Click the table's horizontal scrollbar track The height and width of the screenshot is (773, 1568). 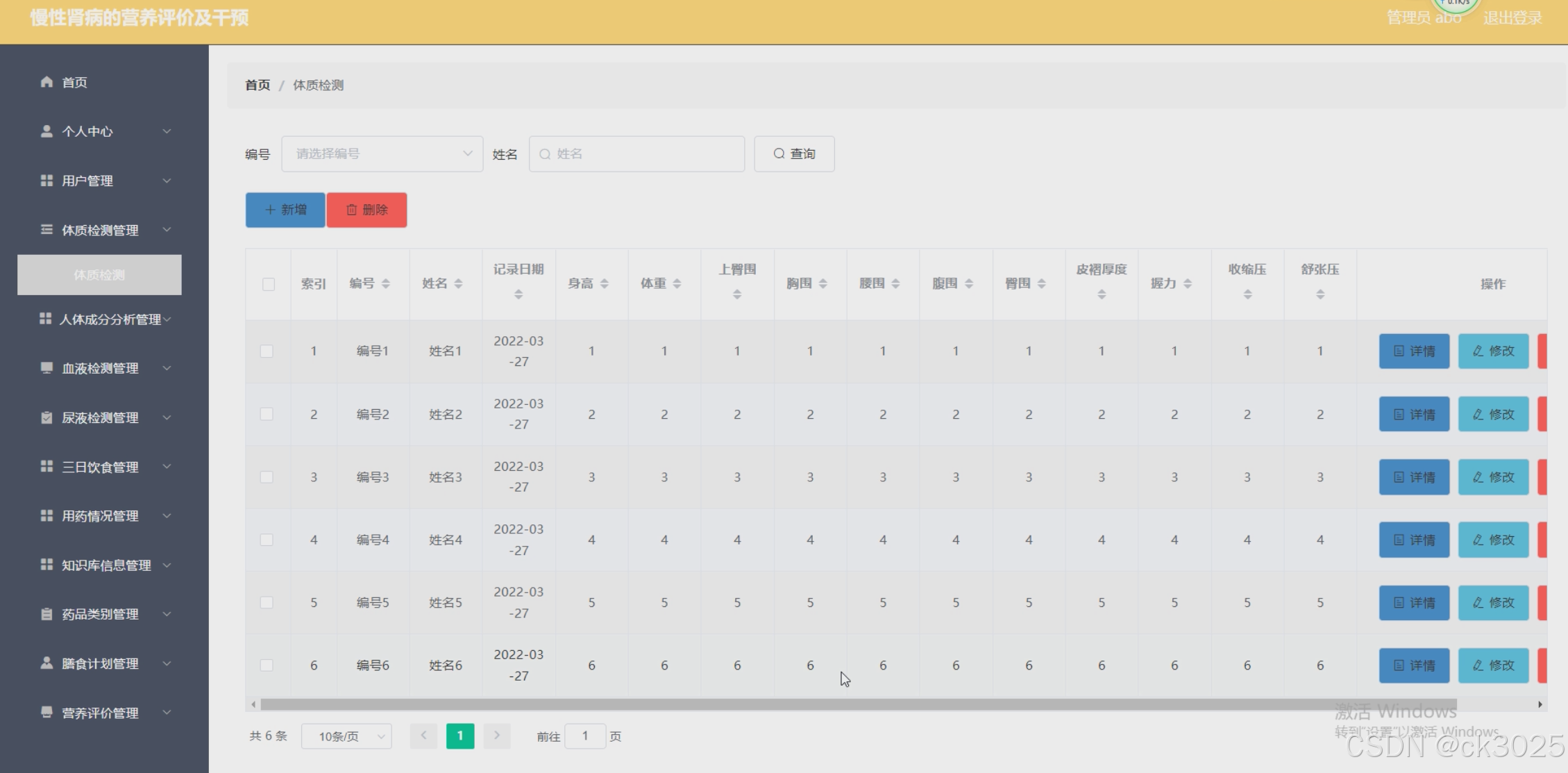pyautogui.click(x=1492, y=704)
